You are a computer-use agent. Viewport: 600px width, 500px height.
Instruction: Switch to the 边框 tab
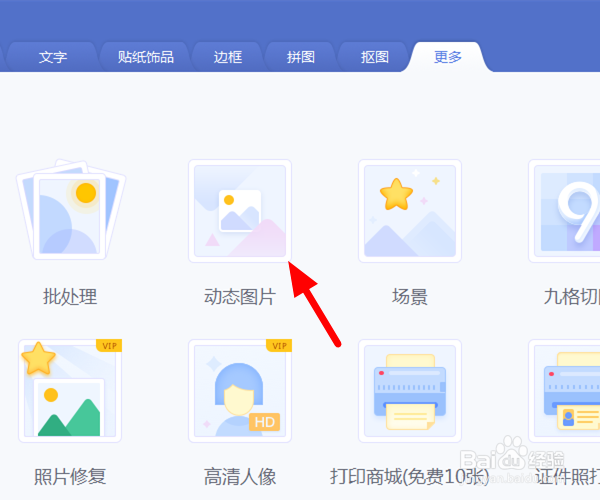pyautogui.click(x=228, y=57)
